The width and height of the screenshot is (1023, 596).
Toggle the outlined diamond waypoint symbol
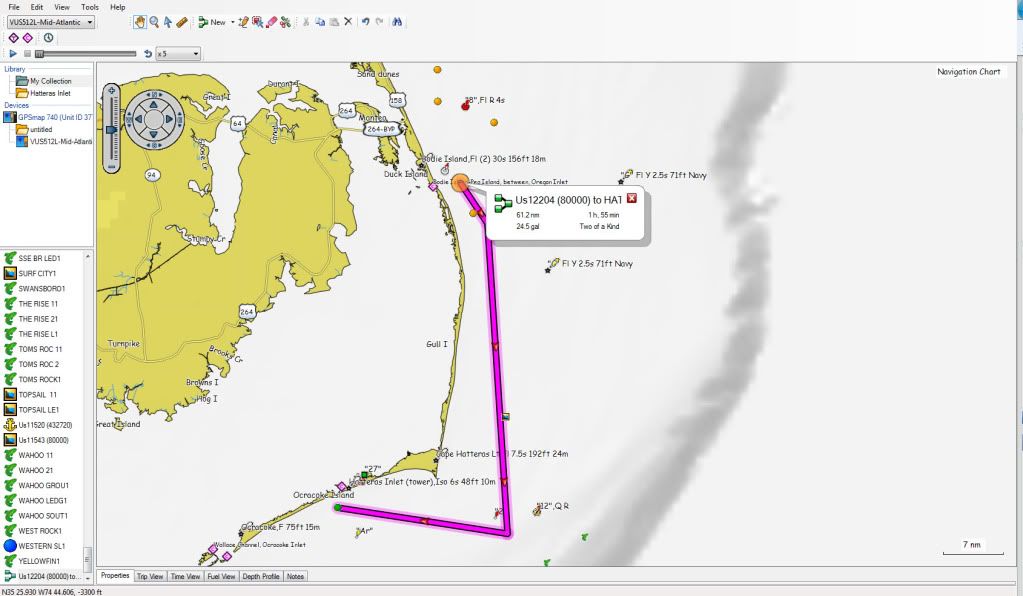coord(13,38)
